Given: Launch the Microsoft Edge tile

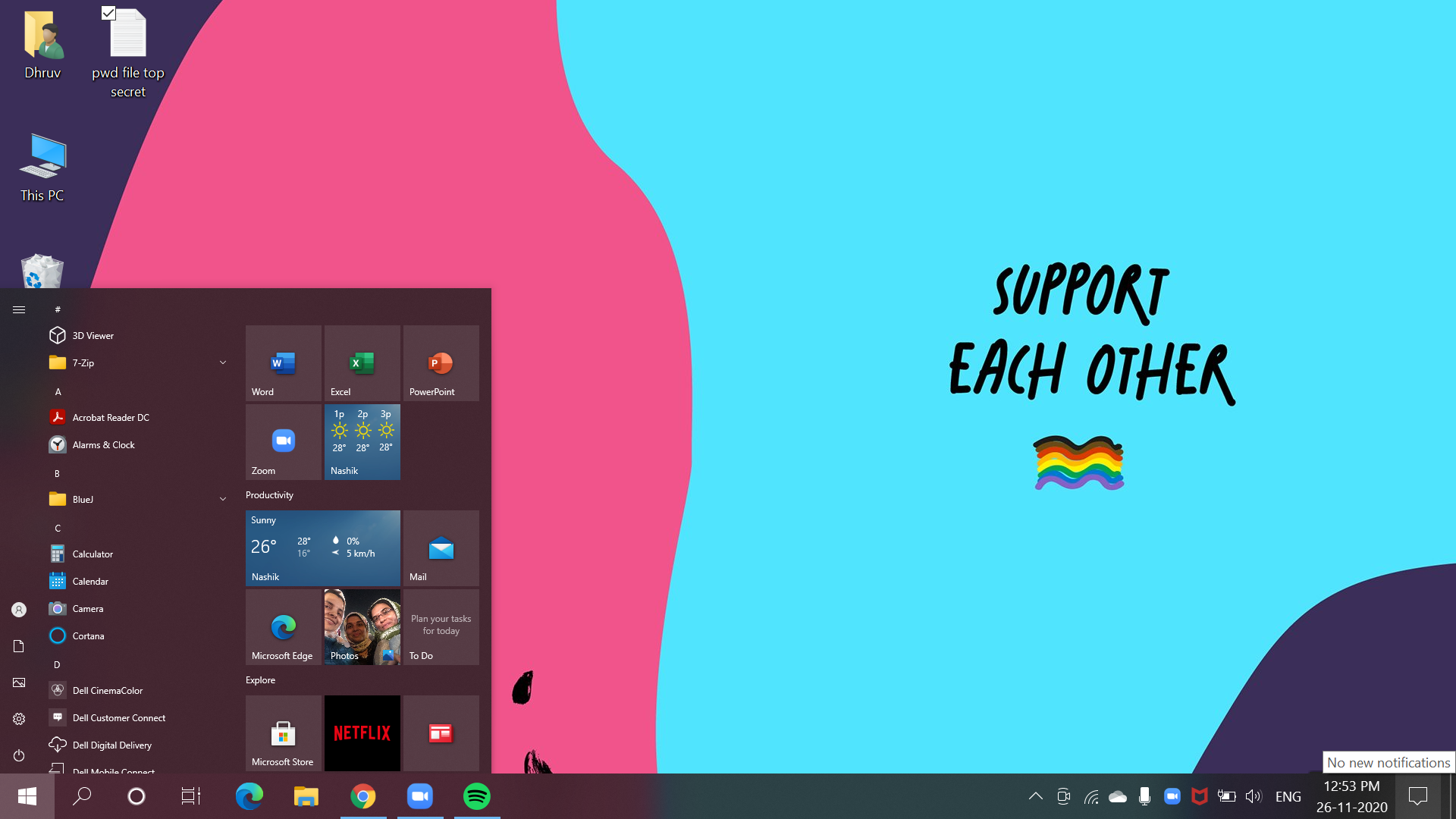Looking at the screenshot, I should pos(284,627).
